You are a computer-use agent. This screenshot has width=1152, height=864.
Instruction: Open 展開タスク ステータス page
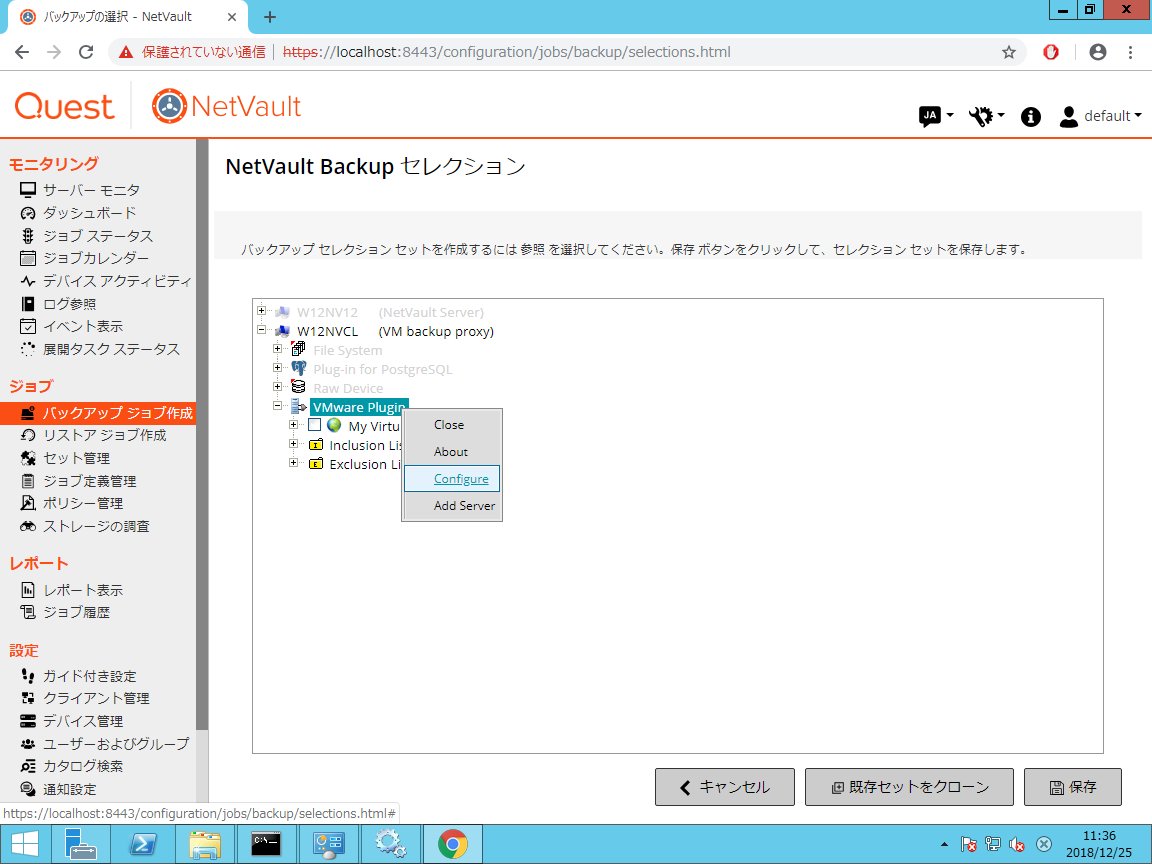click(111, 349)
